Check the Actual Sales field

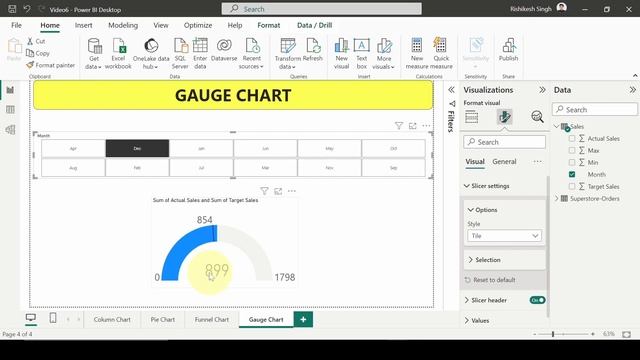coord(572,138)
